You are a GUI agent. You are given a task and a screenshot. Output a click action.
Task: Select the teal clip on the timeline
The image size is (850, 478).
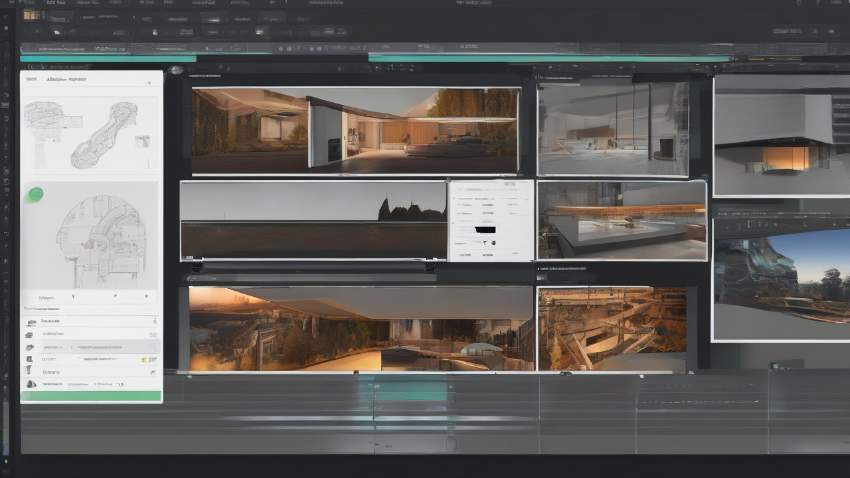pos(411,391)
